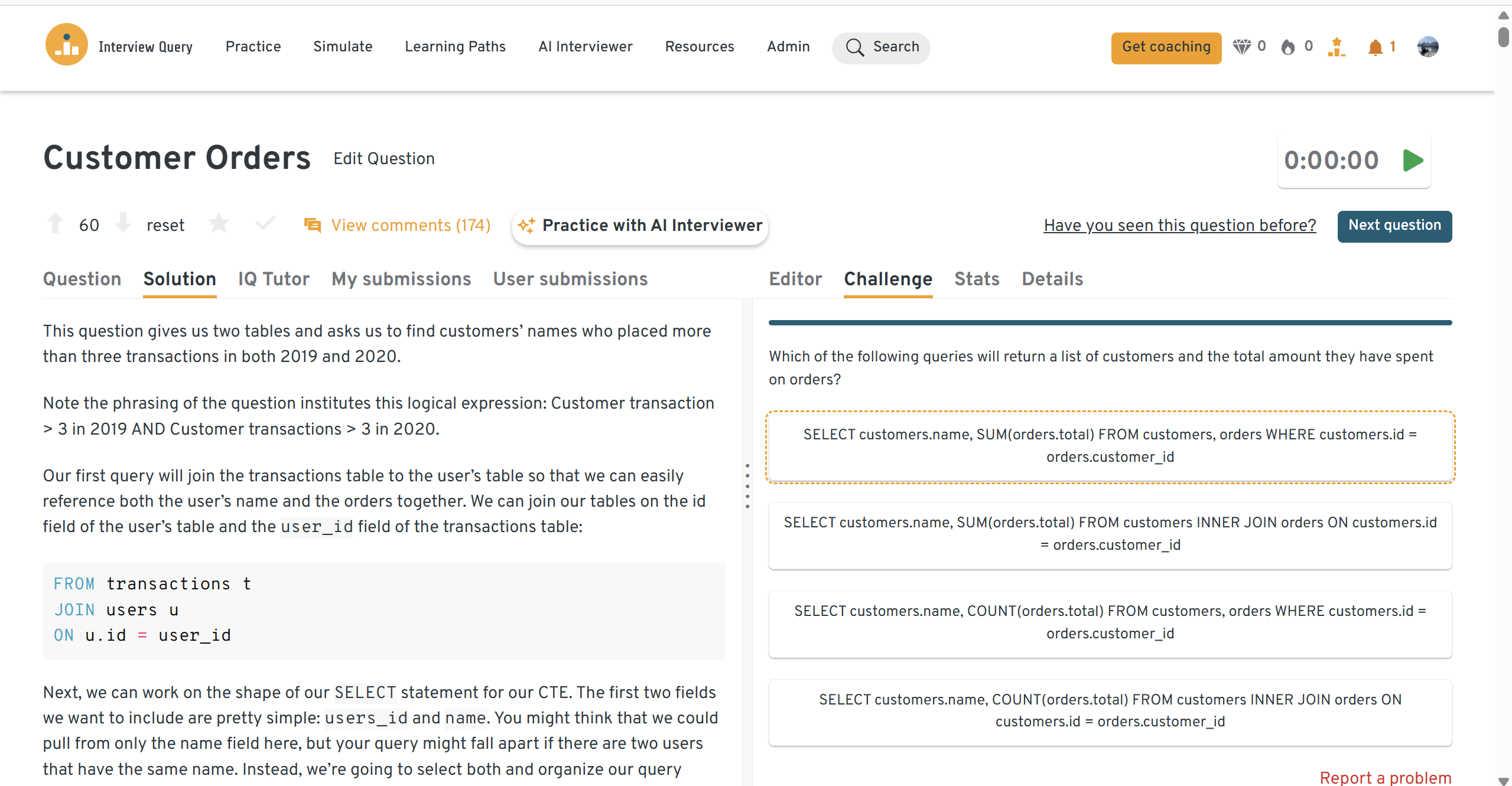Open the Resources navigation menu

tap(699, 47)
